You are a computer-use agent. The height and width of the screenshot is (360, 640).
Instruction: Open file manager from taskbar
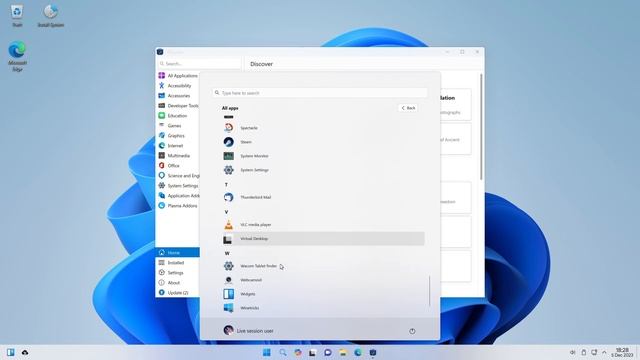coord(342,352)
